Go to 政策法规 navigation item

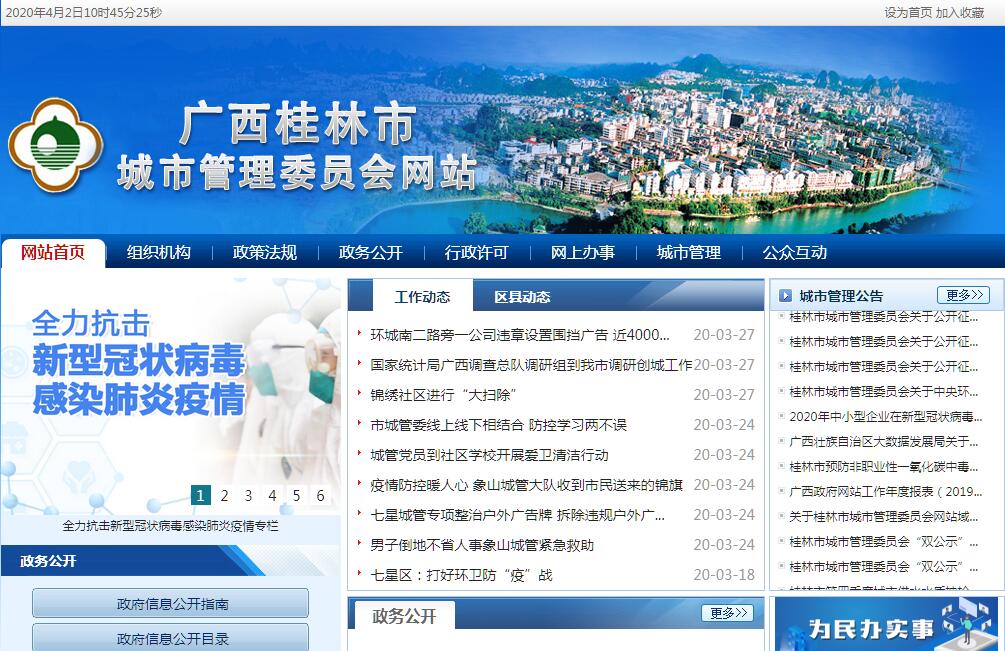tap(265, 253)
